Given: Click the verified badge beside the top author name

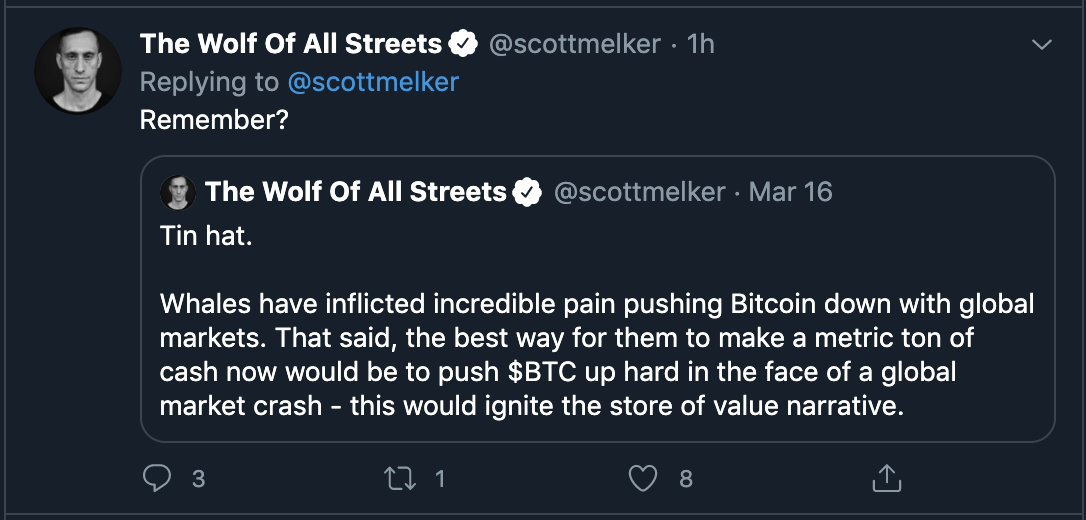Looking at the screenshot, I should pyautogui.click(x=462, y=44).
